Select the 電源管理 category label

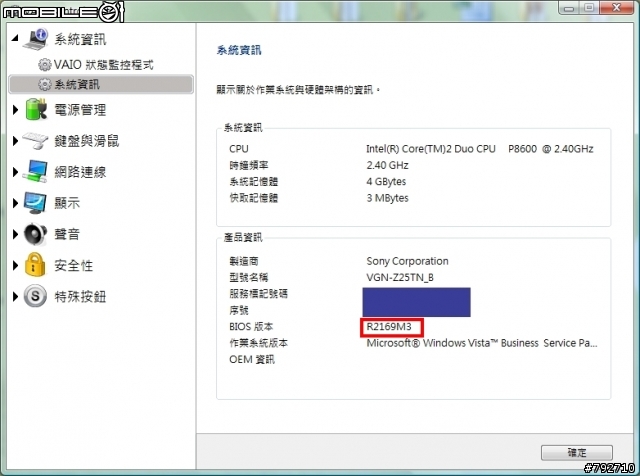pyautogui.click(x=80, y=110)
